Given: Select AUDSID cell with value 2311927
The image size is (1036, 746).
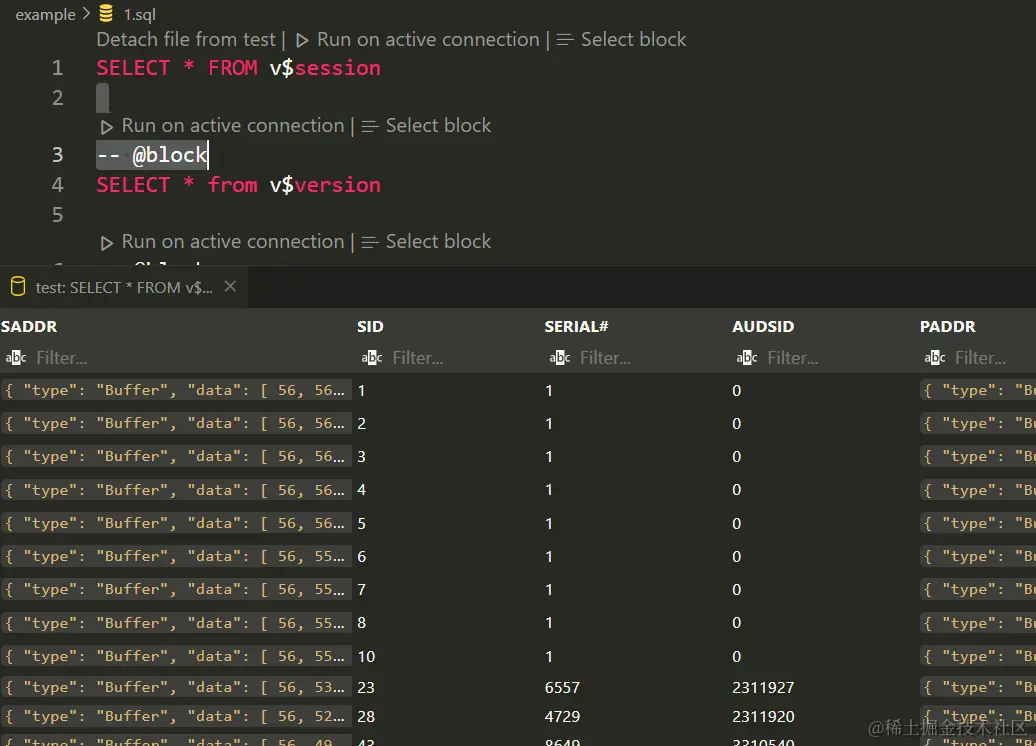Looking at the screenshot, I should [763, 687].
